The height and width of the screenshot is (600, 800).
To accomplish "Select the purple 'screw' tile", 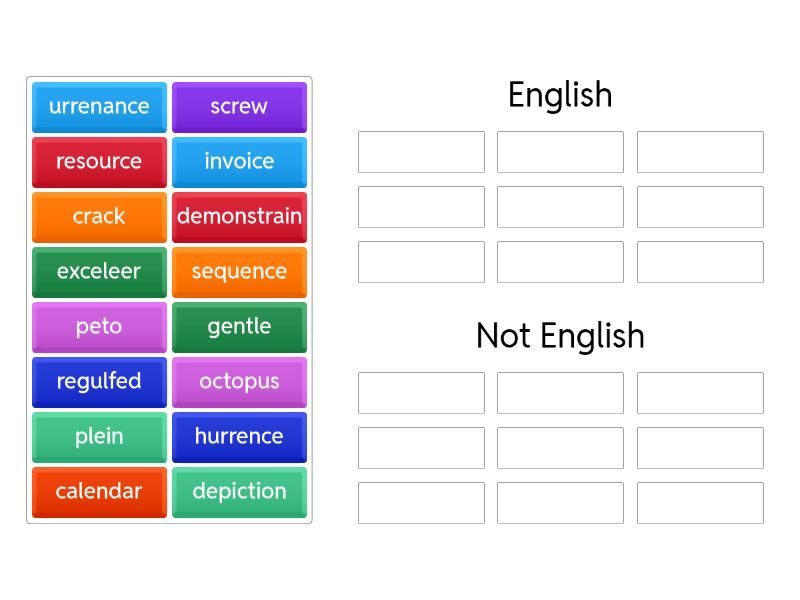I will click(x=239, y=107).
